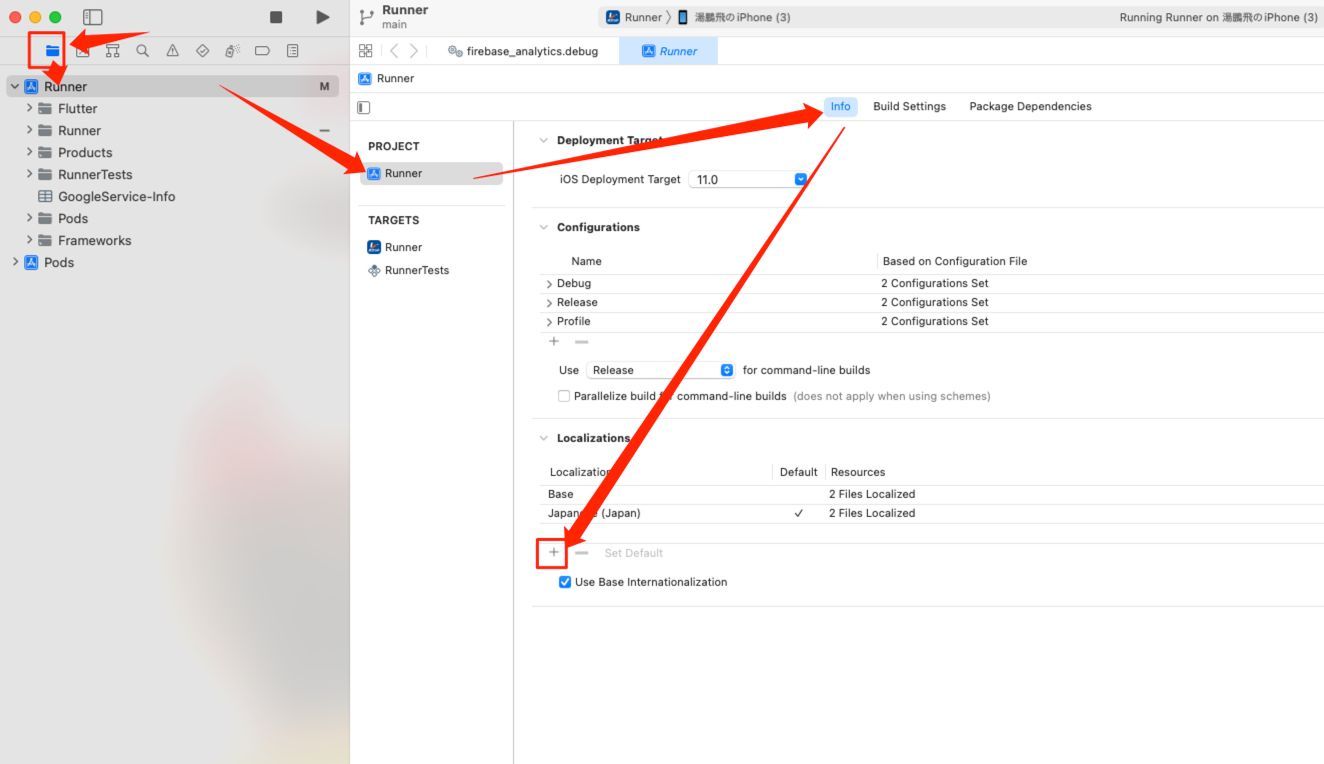
Task: Select the Japanese (Japan) localization row
Action: [x=930, y=513]
